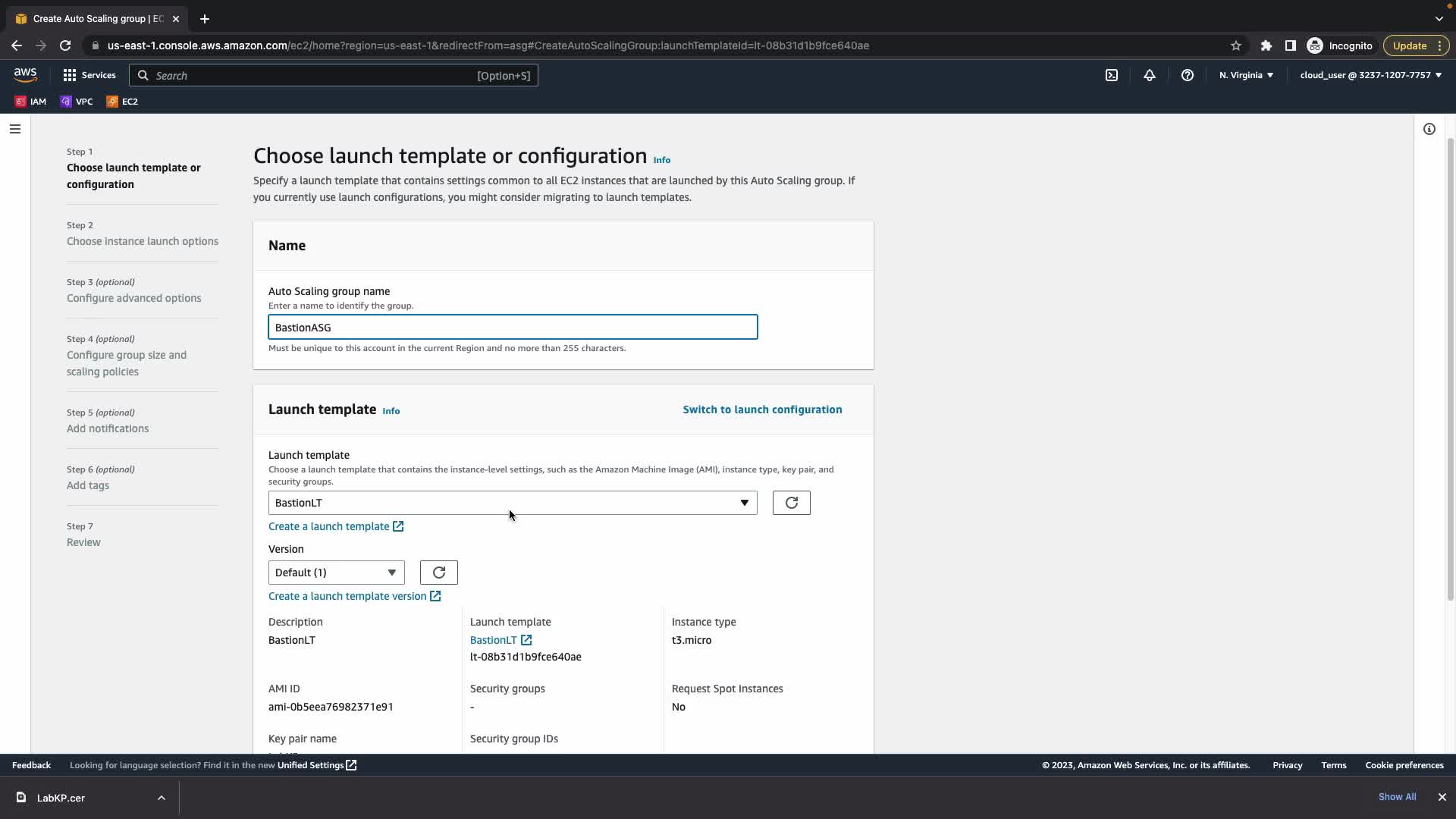Image resolution: width=1456 pixels, height=819 pixels.
Task: Open the info panel icon at right
Action: pos(1429,129)
